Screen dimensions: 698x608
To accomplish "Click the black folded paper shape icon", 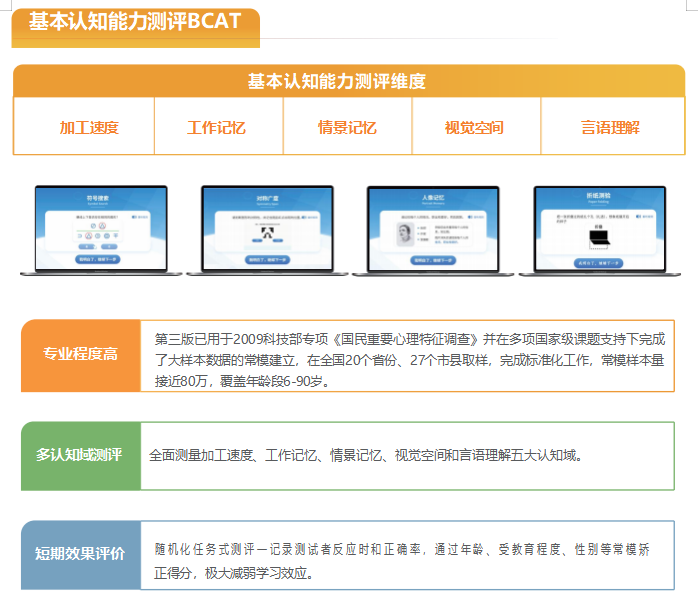I will 598,240.
